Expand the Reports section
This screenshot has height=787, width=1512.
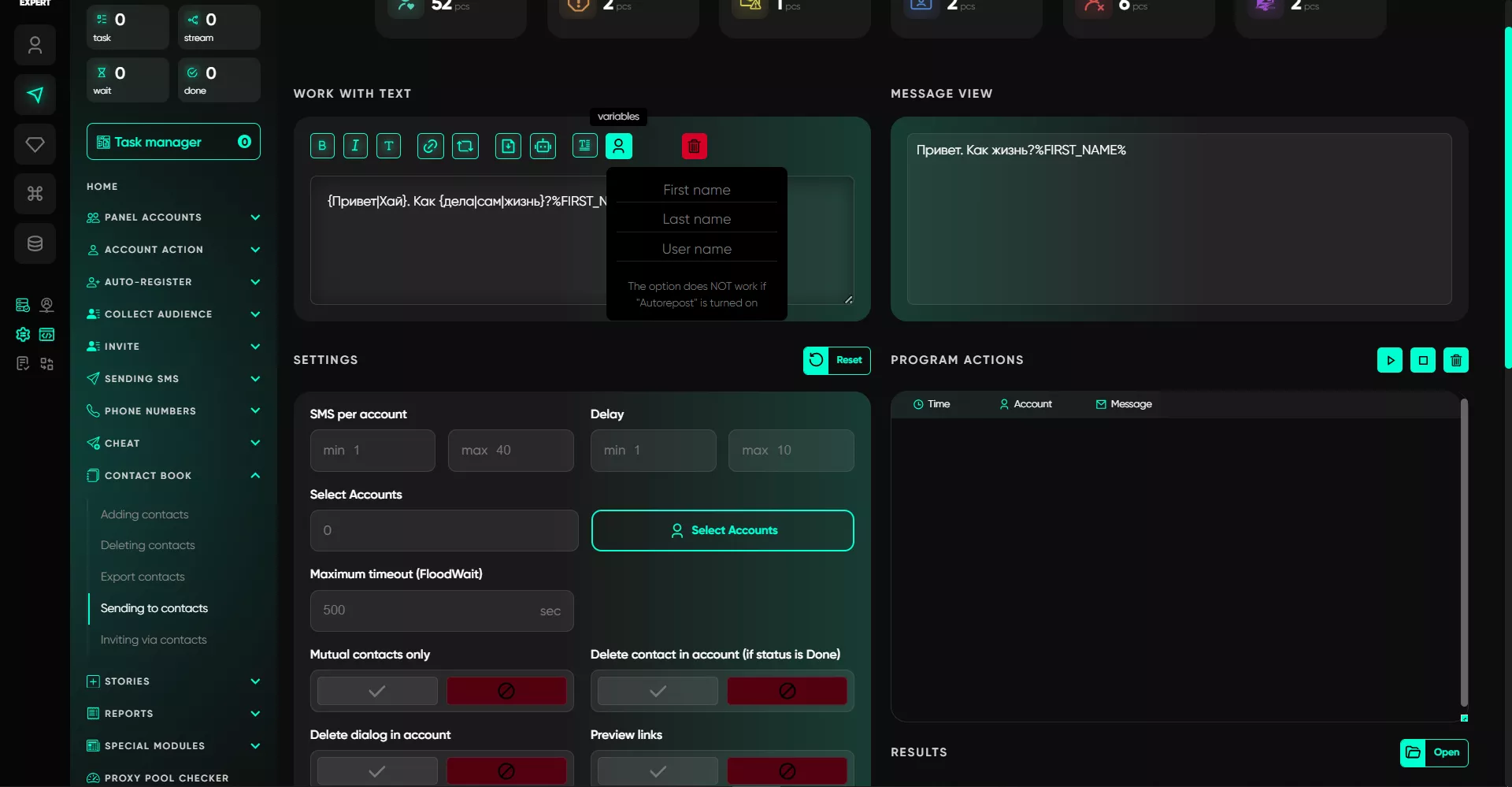coord(173,714)
